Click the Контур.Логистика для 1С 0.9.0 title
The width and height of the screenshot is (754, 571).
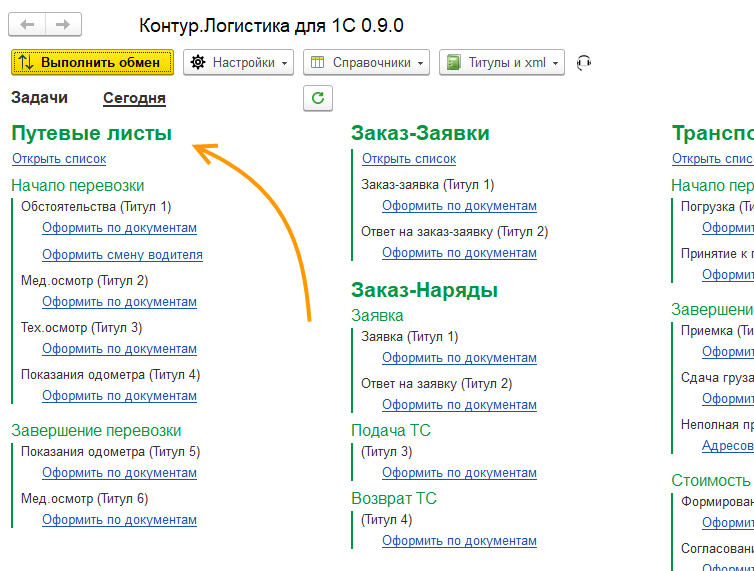click(271, 25)
